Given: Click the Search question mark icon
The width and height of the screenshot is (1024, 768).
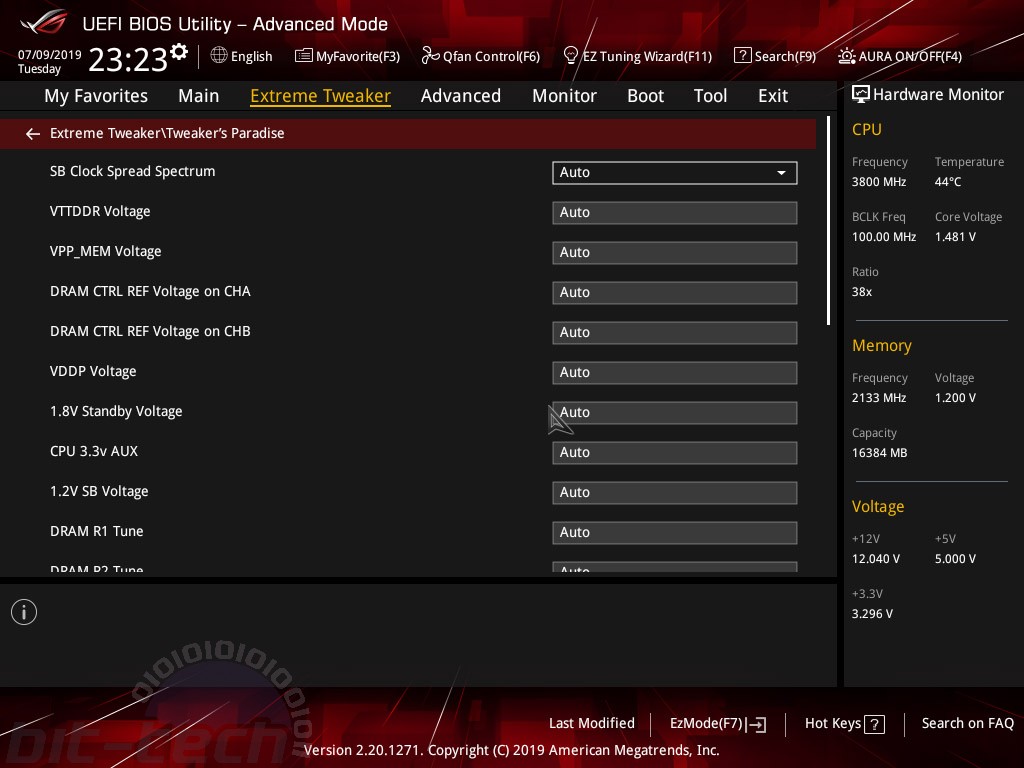Looking at the screenshot, I should pyautogui.click(x=743, y=56).
